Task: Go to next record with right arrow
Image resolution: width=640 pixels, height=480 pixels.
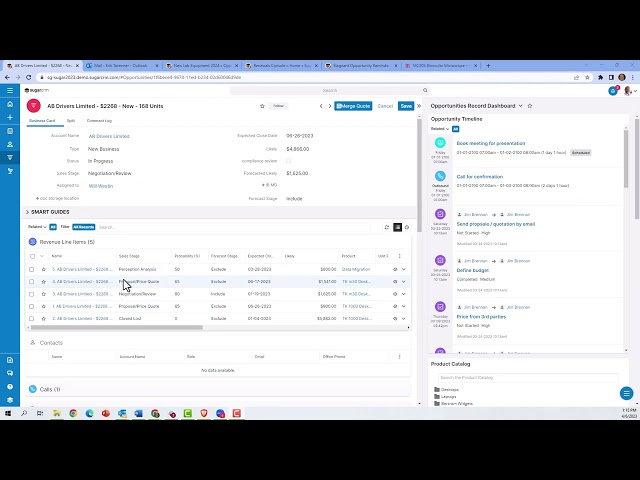Action: (330, 106)
